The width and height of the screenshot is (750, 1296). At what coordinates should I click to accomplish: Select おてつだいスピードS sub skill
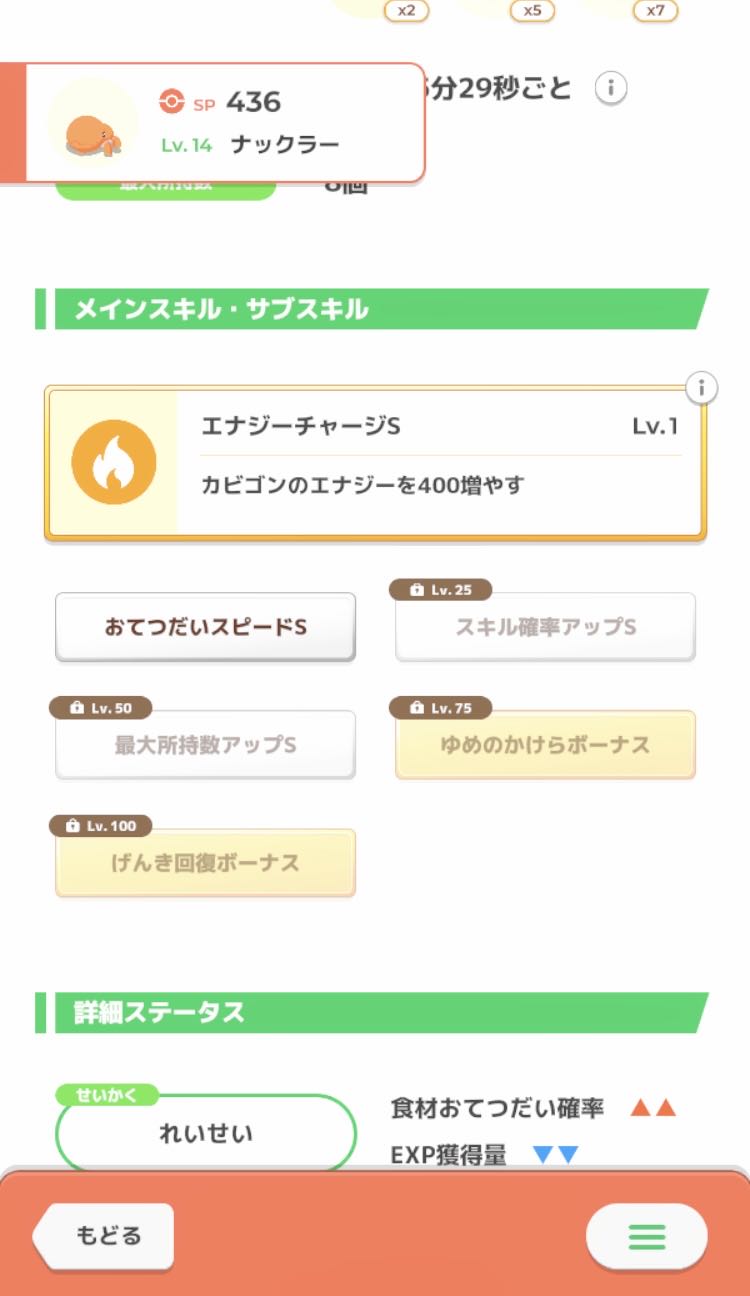point(205,627)
